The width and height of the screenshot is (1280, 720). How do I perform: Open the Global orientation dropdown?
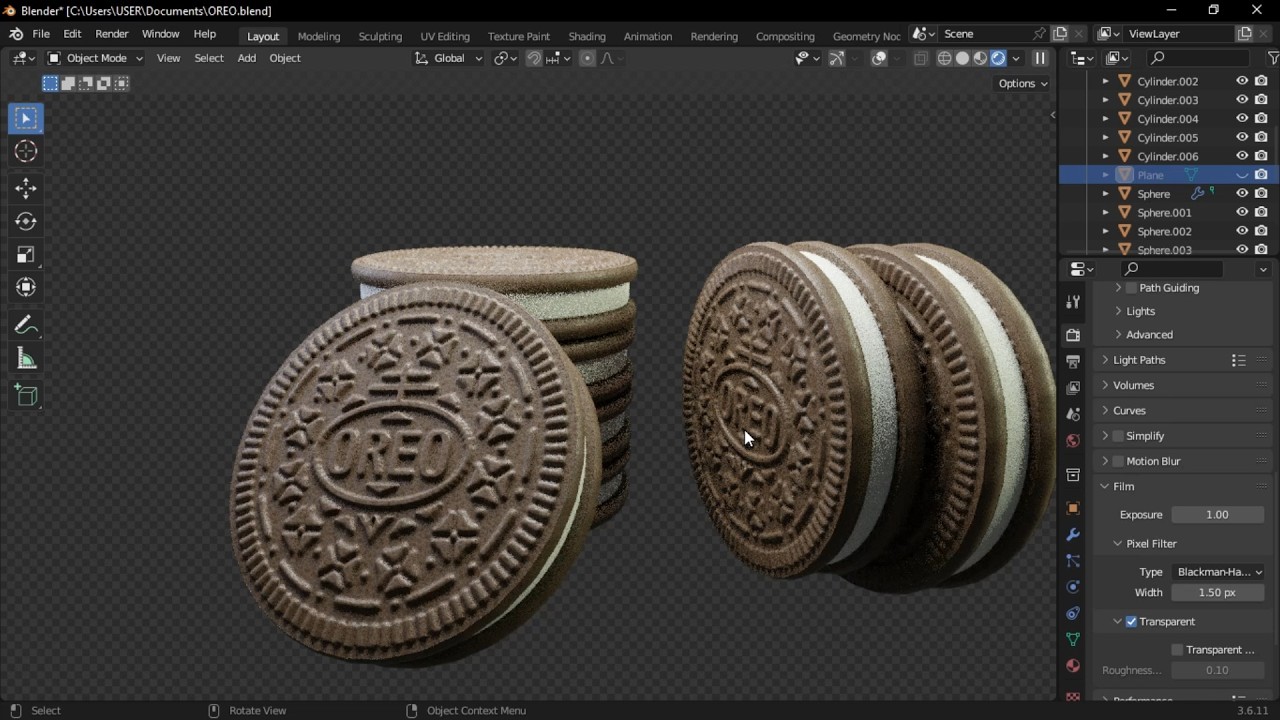coord(449,58)
